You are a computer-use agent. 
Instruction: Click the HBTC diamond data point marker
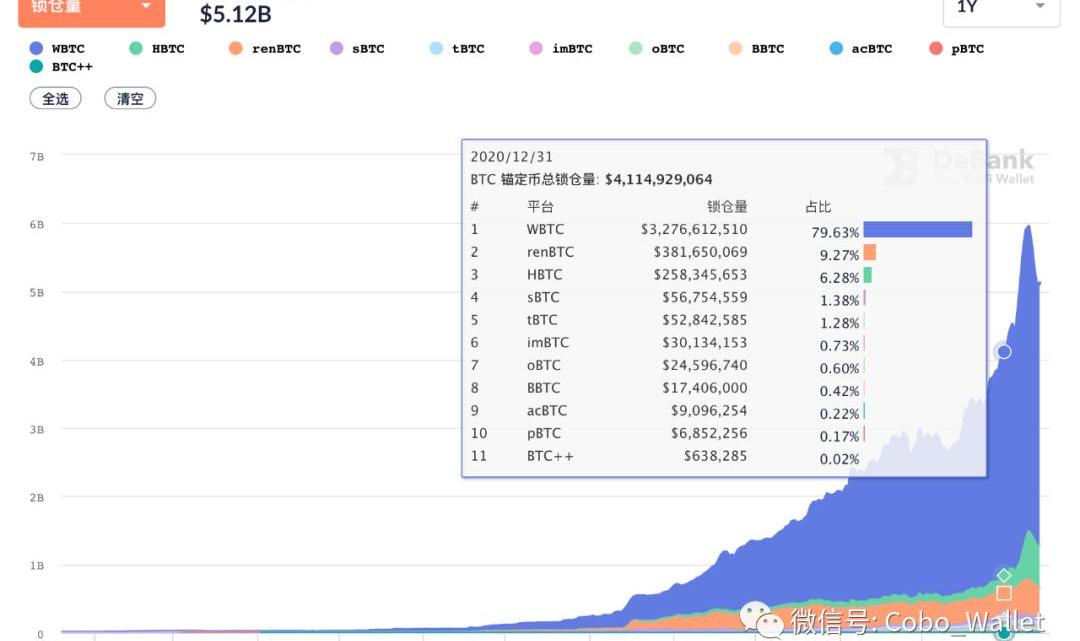click(1004, 575)
